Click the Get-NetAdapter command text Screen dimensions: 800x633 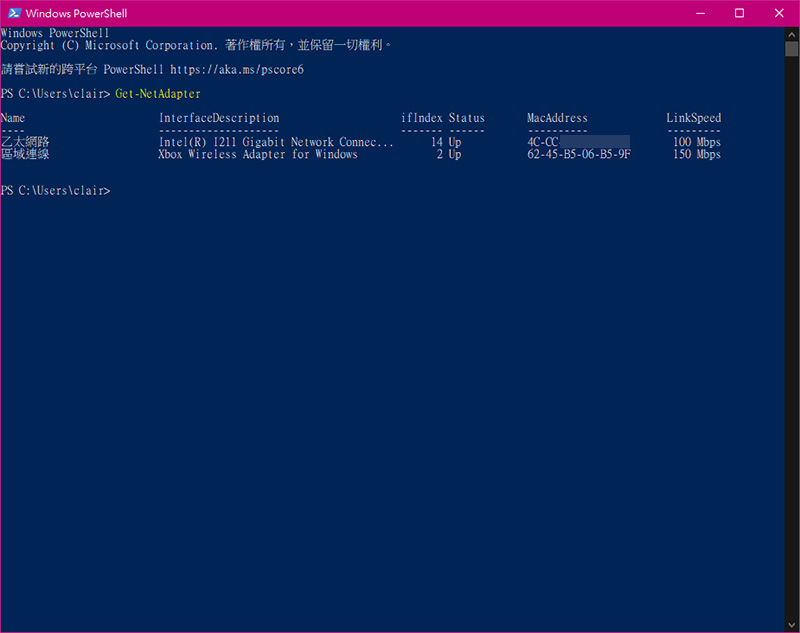[x=158, y=94]
